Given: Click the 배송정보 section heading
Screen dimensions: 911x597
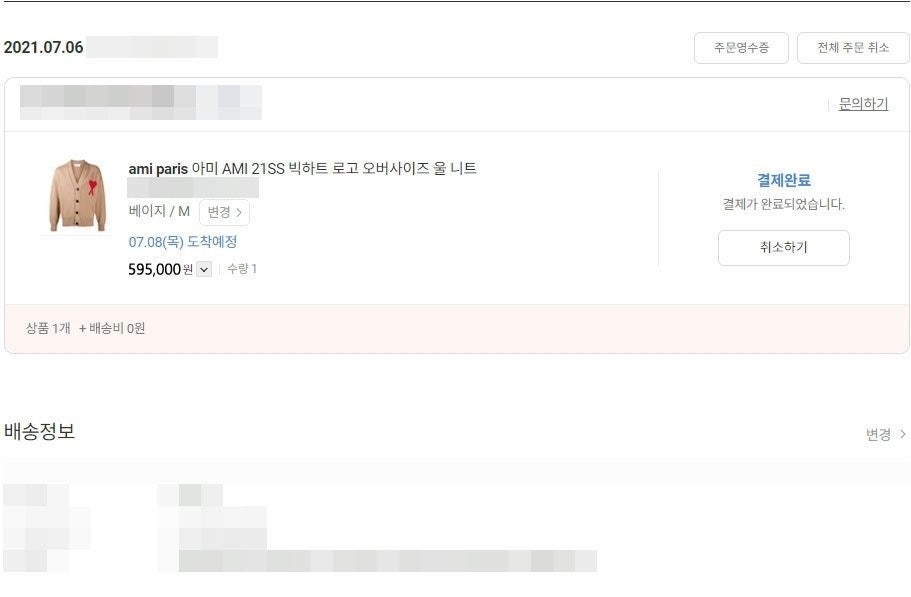Looking at the screenshot, I should point(40,431).
